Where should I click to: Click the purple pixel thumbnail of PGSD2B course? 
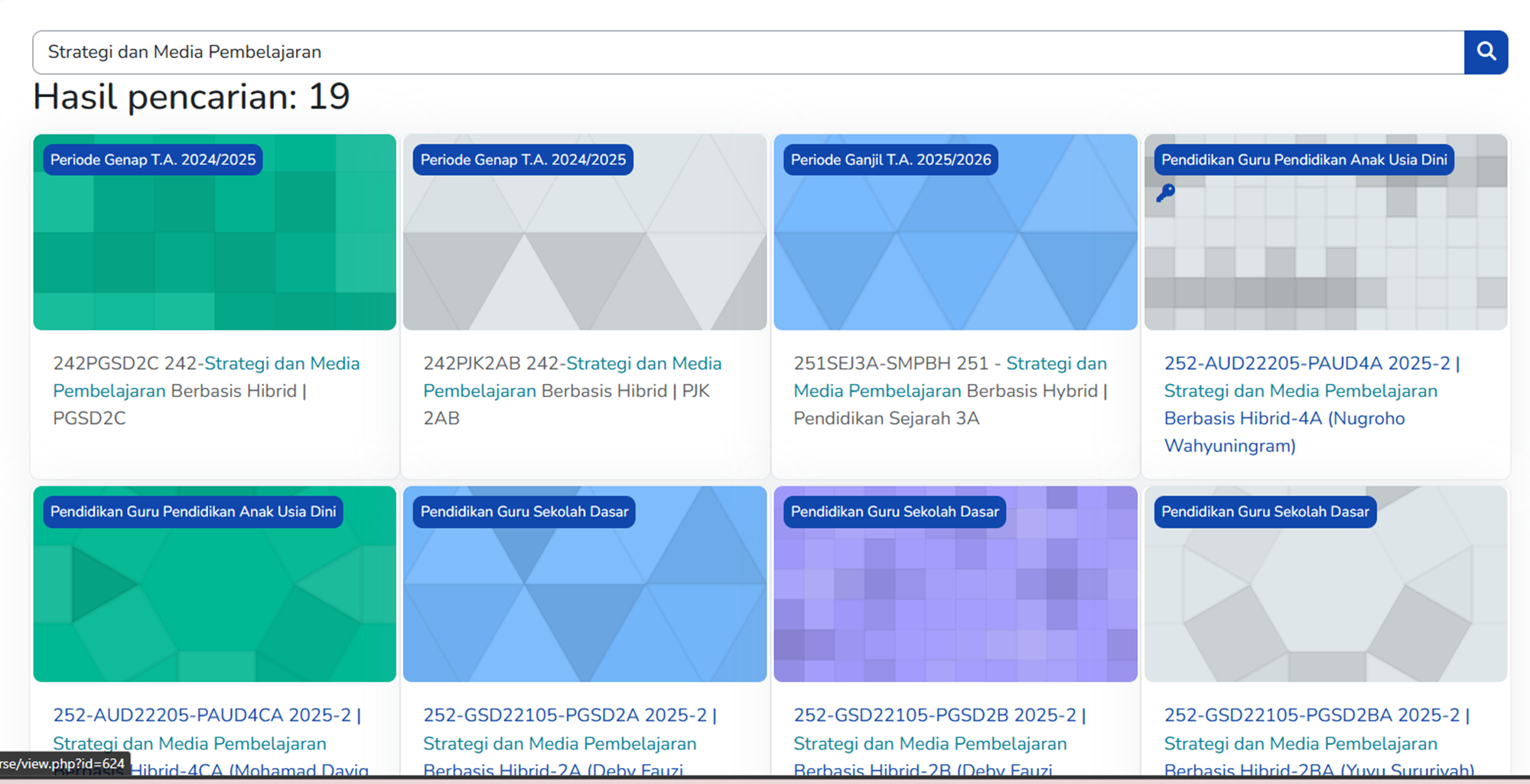[x=955, y=604]
